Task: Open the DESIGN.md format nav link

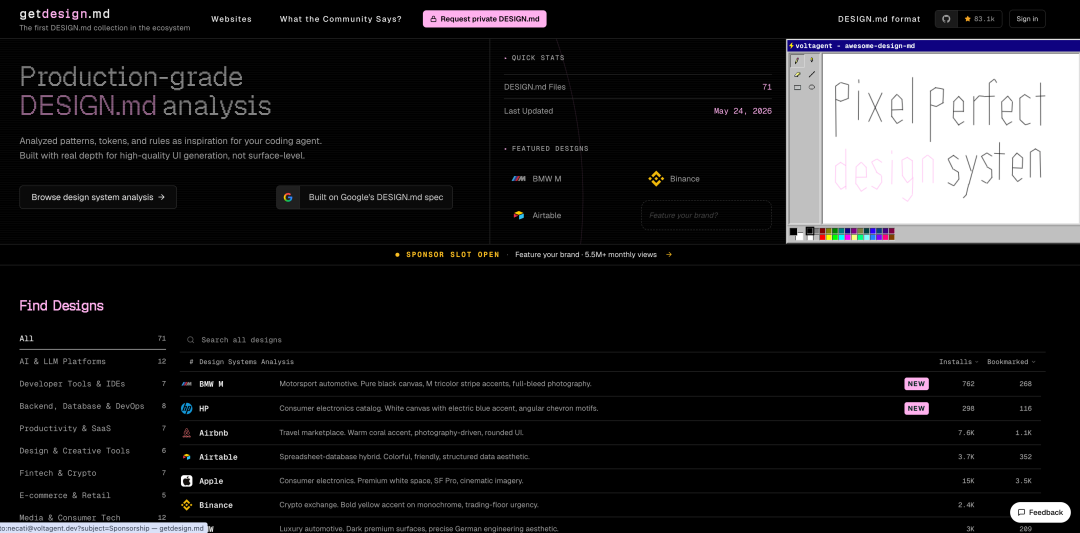Action: coord(879,19)
